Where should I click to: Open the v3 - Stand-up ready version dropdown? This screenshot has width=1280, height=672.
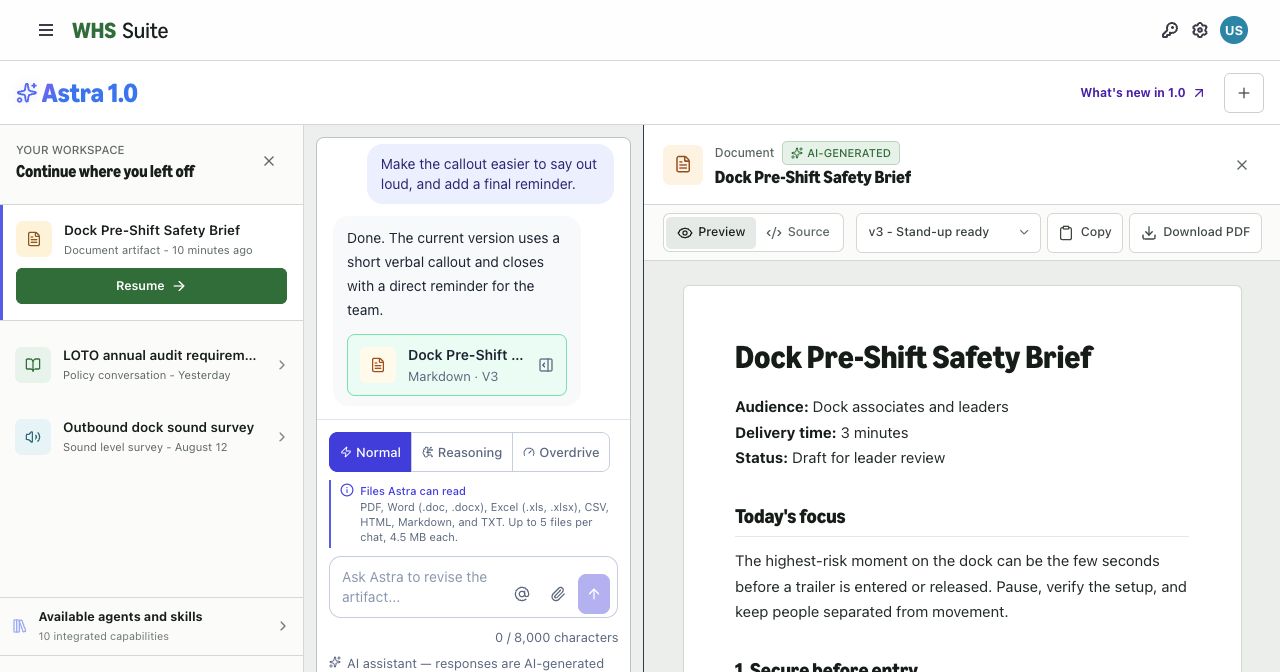[948, 232]
